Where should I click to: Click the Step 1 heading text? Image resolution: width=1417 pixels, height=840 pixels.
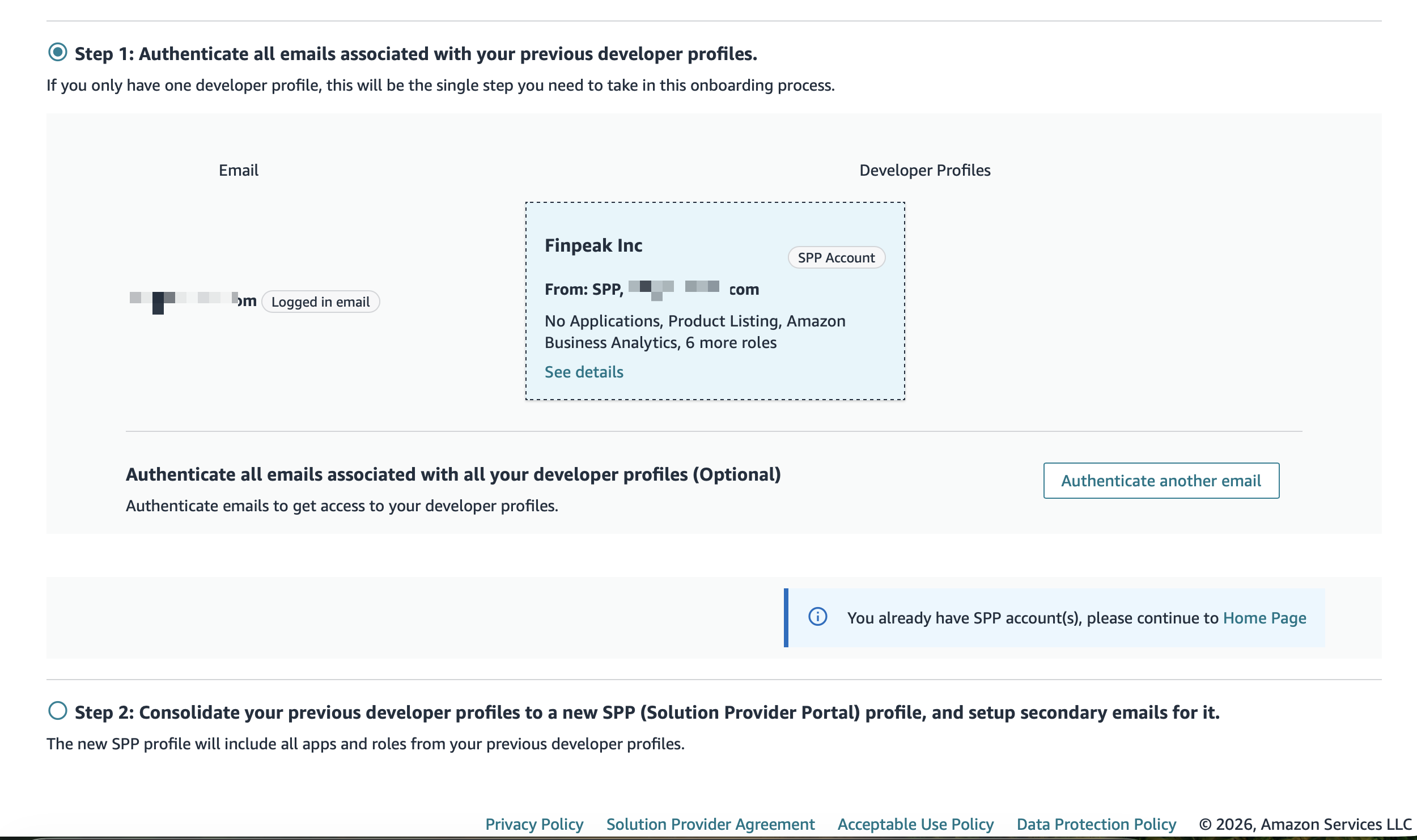[x=416, y=54]
